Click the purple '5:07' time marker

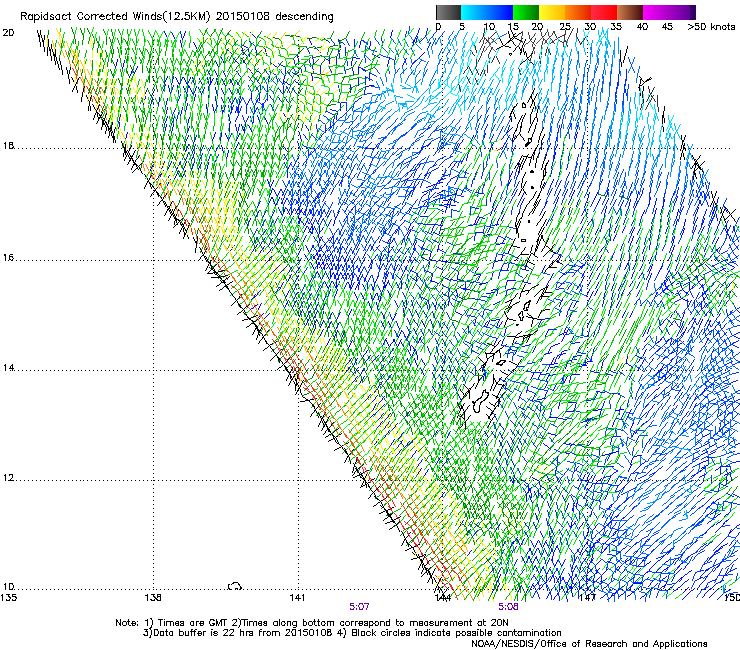coord(359,607)
